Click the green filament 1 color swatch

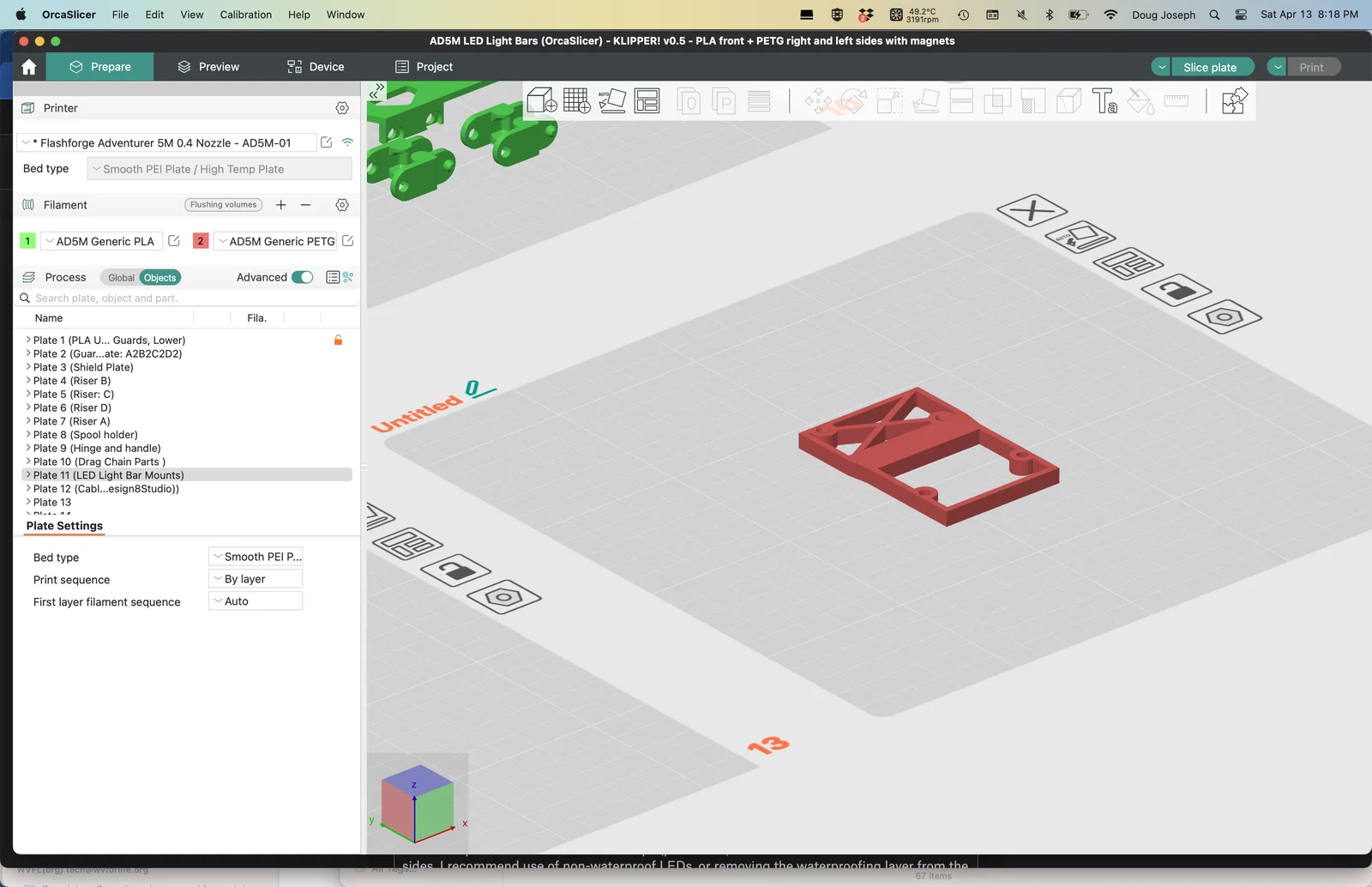click(27, 241)
